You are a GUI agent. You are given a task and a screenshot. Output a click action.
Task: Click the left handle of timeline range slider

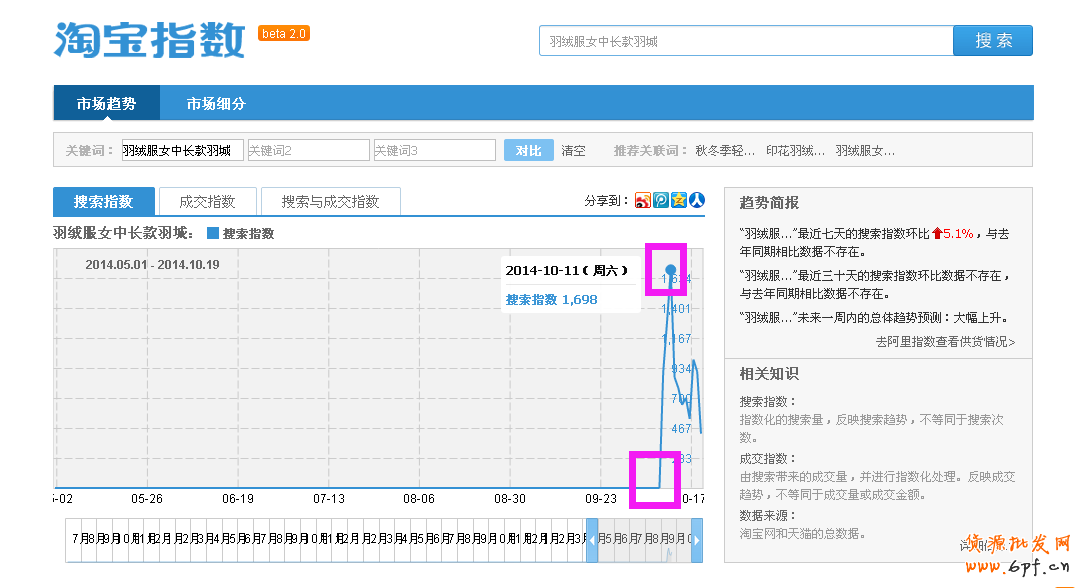coord(592,540)
